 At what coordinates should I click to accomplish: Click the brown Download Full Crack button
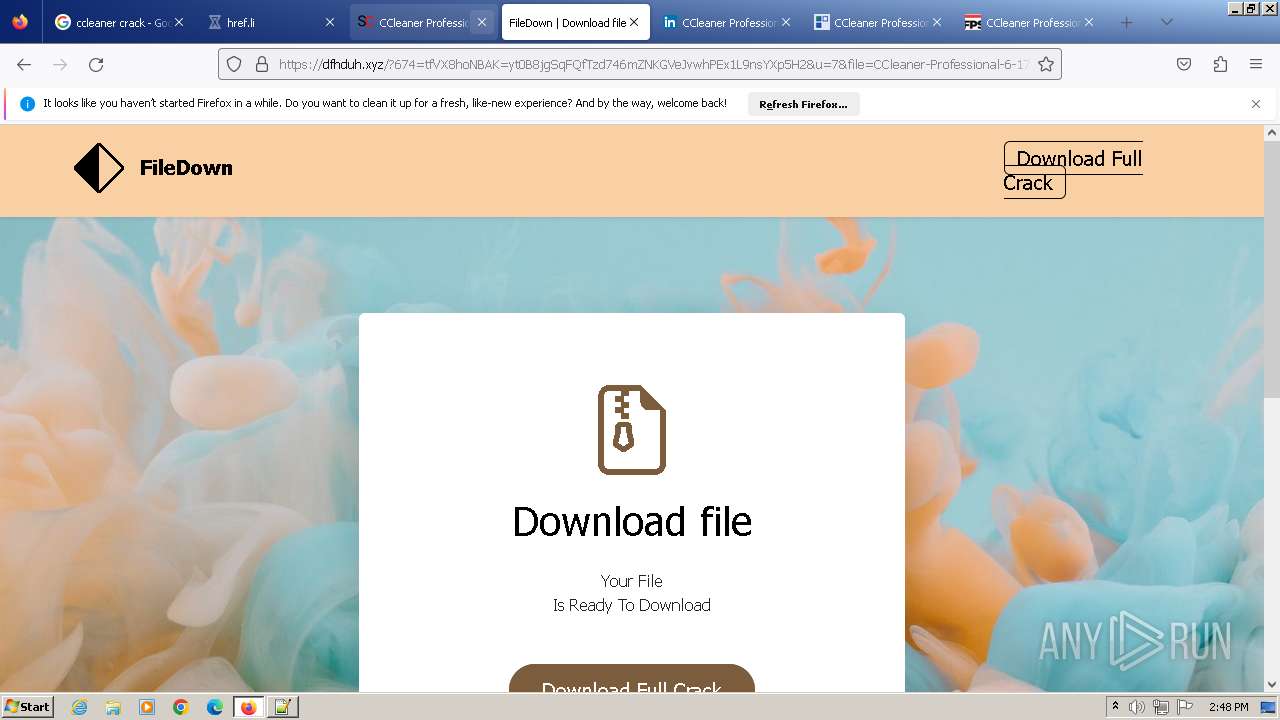coord(632,680)
